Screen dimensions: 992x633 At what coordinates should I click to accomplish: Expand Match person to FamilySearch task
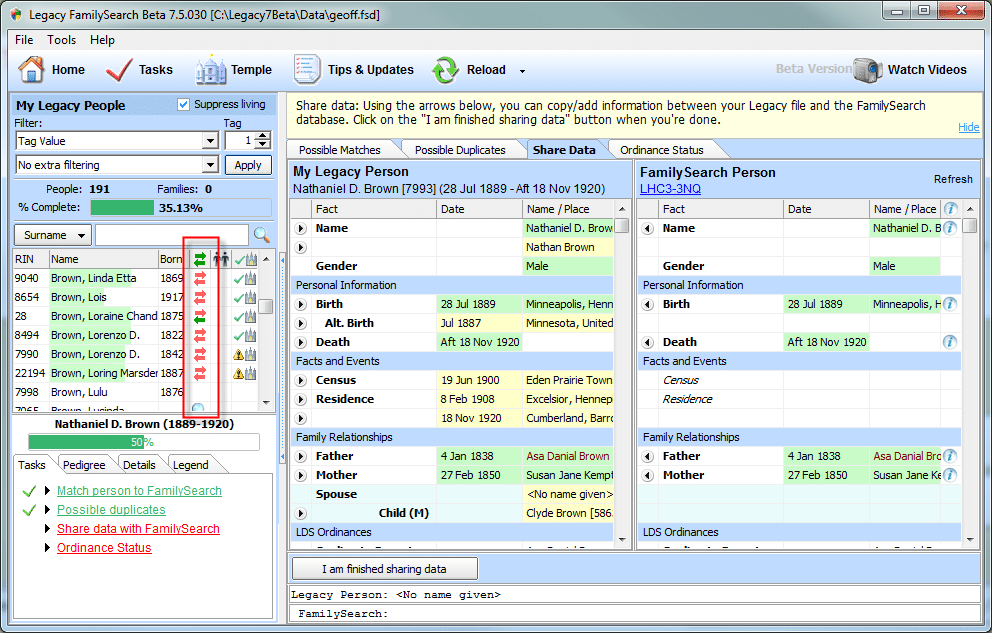click(47, 491)
